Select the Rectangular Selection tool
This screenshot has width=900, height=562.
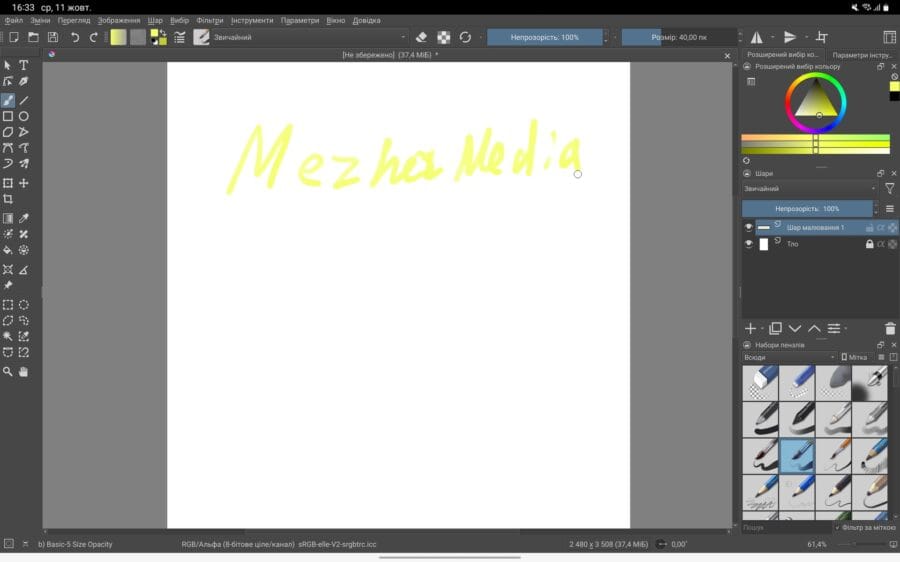pos(7,305)
